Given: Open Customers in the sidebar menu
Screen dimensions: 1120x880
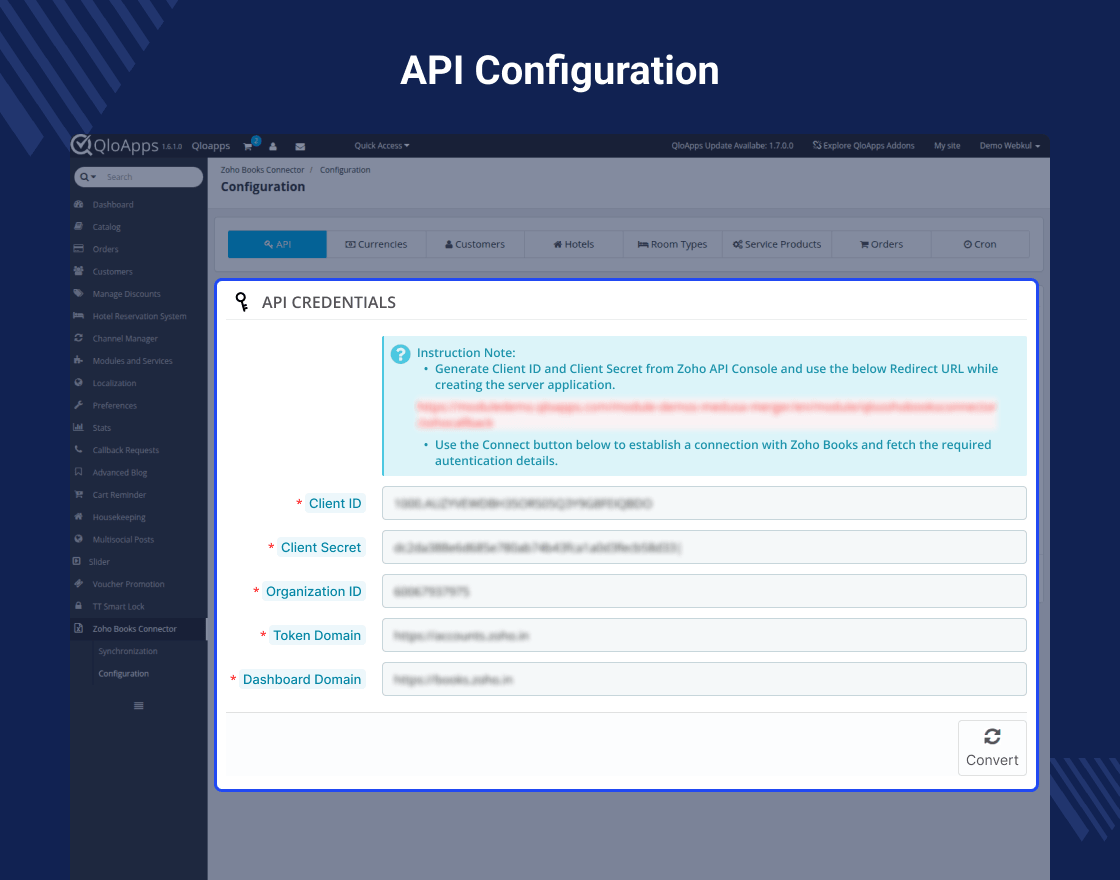Looking at the screenshot, I should (x=112, y=271).
